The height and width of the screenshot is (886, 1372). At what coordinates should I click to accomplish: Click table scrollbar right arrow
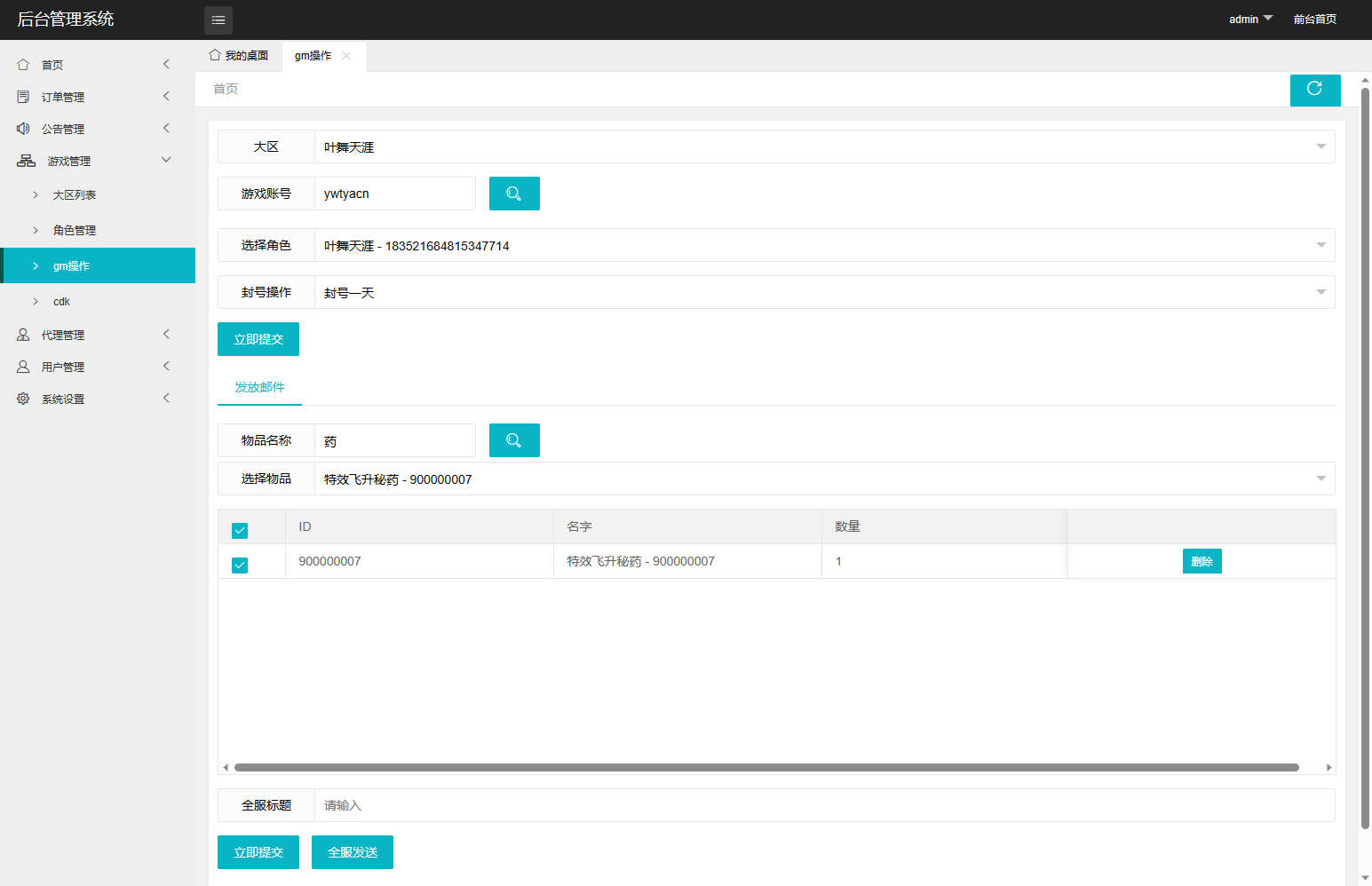[1328, 767]
